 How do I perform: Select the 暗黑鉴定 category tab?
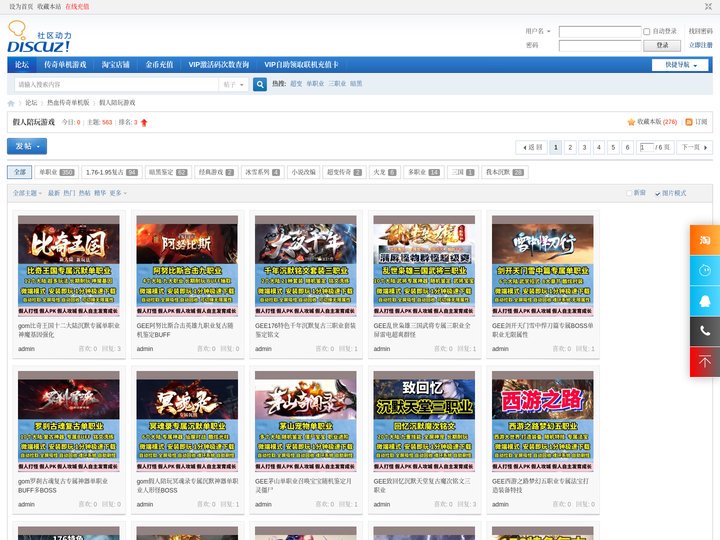coord(168,172)
